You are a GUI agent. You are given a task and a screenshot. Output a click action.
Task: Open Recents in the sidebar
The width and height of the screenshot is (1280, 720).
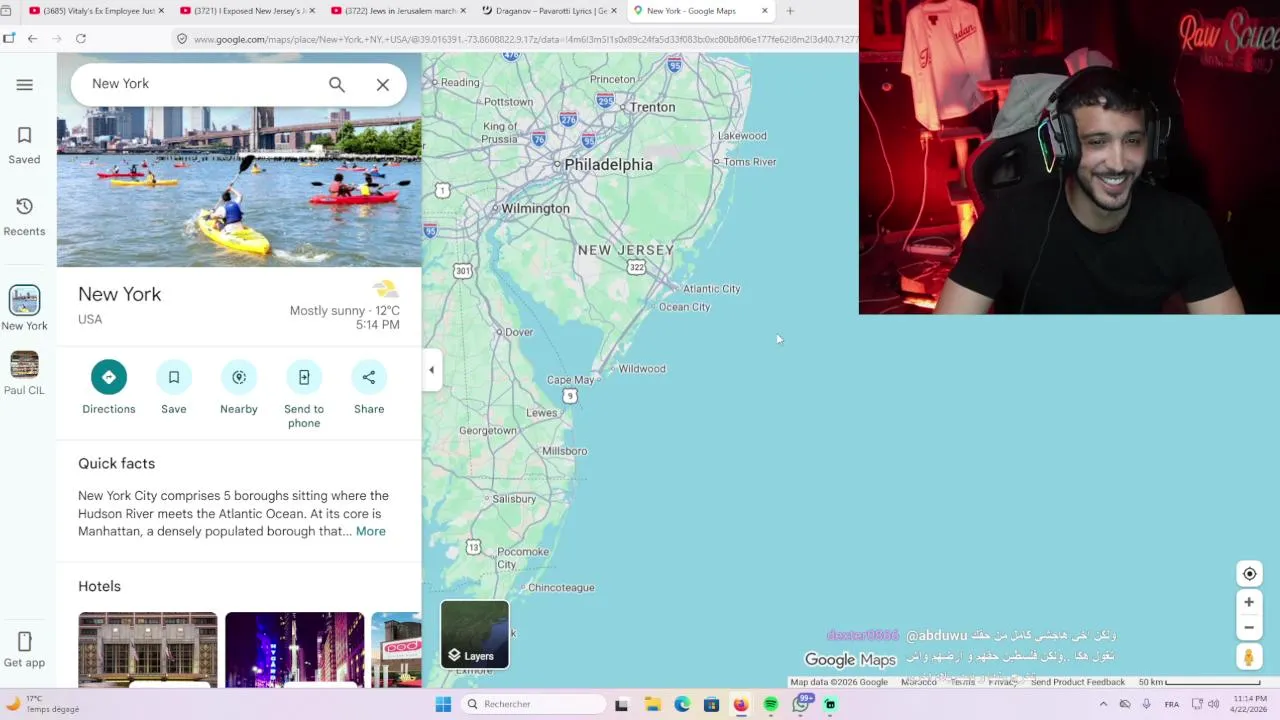24,217
